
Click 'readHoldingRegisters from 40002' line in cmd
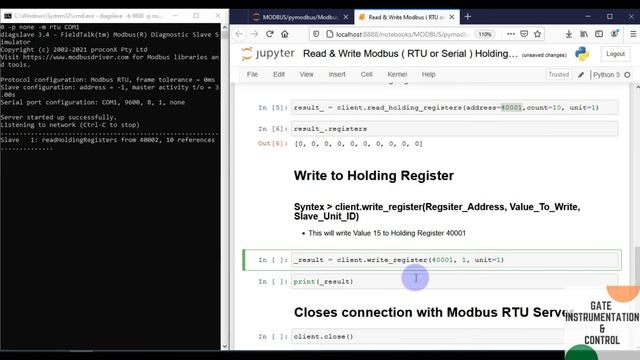pos(107,140)
